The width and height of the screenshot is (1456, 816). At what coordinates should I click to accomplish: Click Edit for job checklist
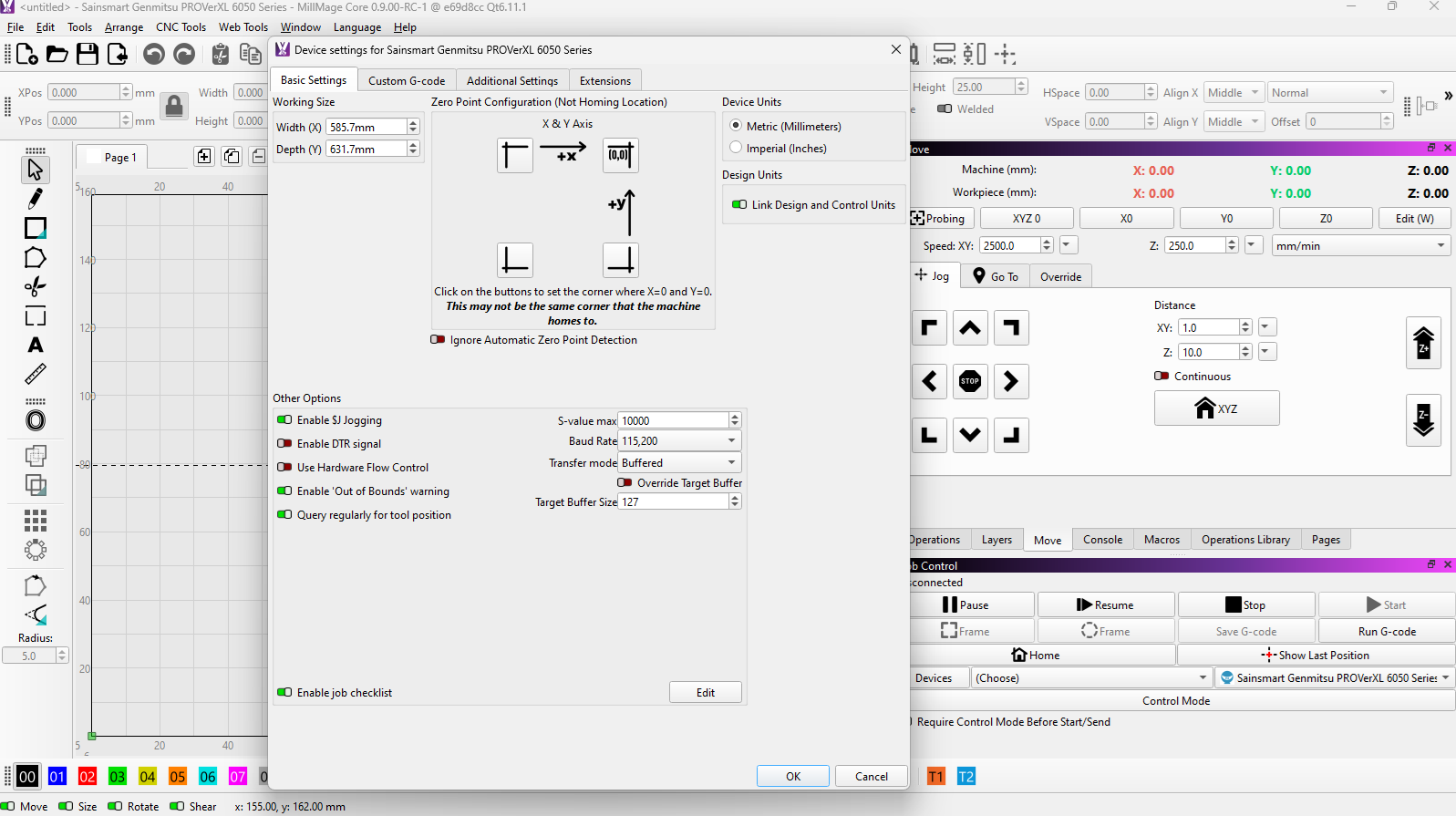pos(706,693)
